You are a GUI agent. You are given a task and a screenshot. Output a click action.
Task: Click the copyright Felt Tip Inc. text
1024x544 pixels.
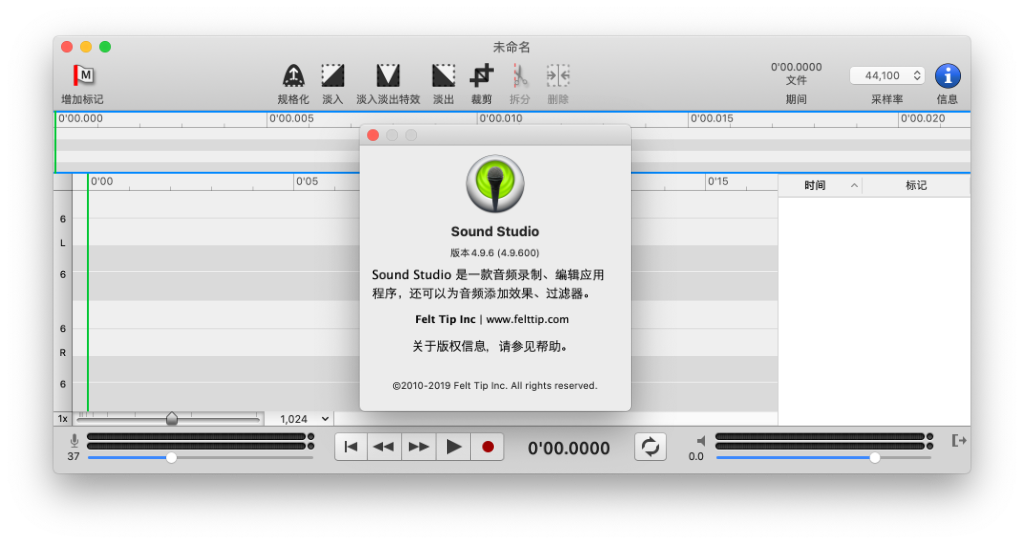click(495, 386)
